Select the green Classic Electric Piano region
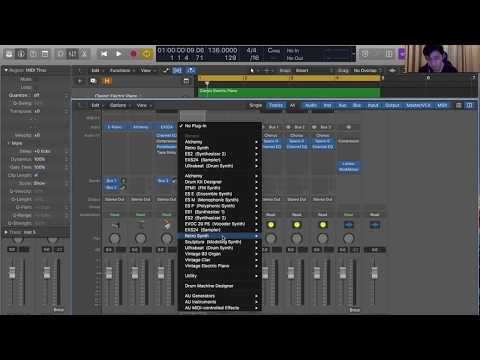Image resolution: width=480 pixels, height=360 pixels. point(289,92)
